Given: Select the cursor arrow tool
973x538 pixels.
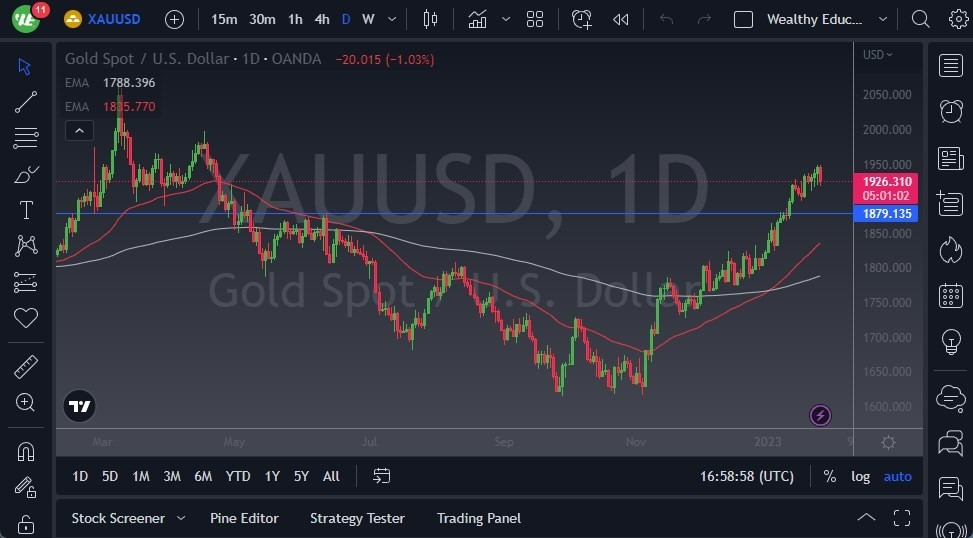Looking at the screenshot, I should [x=25, y=66].
